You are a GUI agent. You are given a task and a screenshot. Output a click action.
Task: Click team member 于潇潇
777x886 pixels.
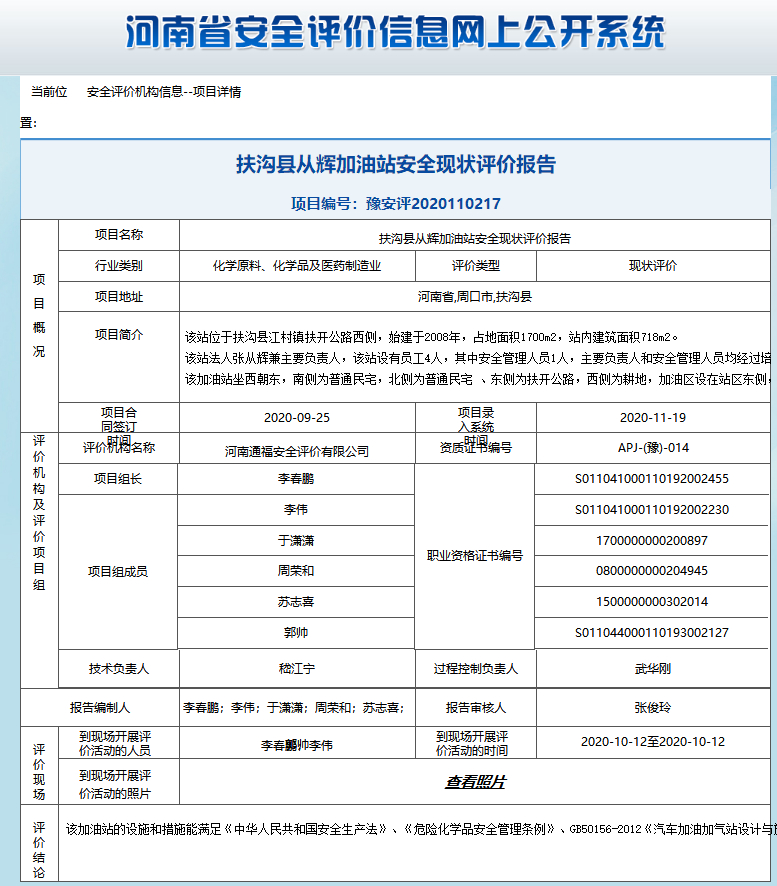[x=296, y=541]
